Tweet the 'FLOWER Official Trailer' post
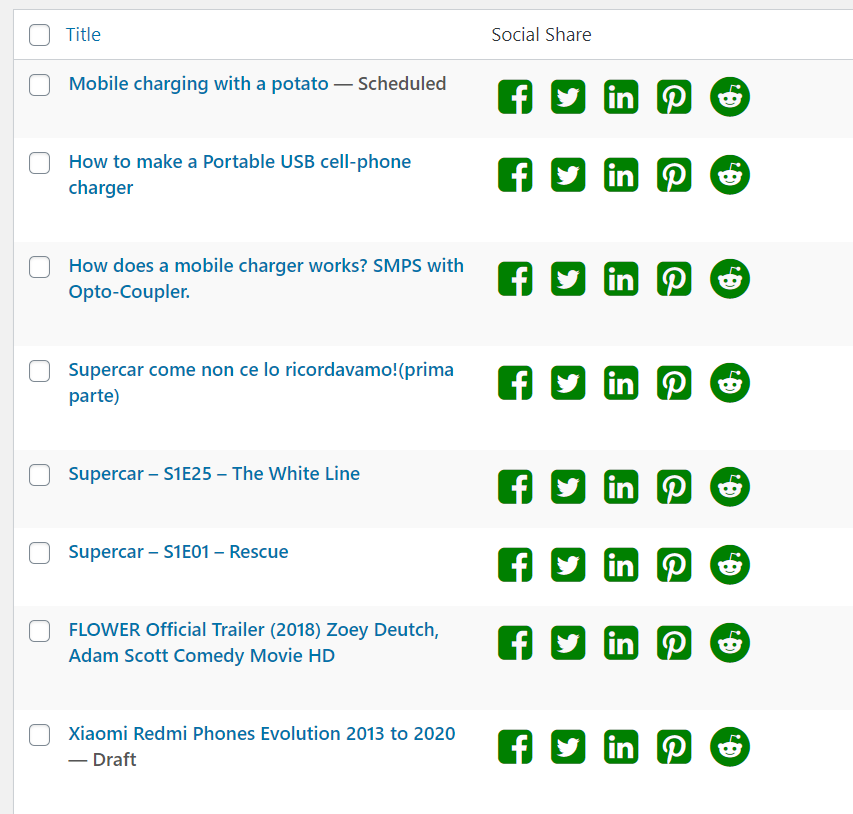Screen dimensions: 853x814 pyautogui.click(x=568, y=643)
